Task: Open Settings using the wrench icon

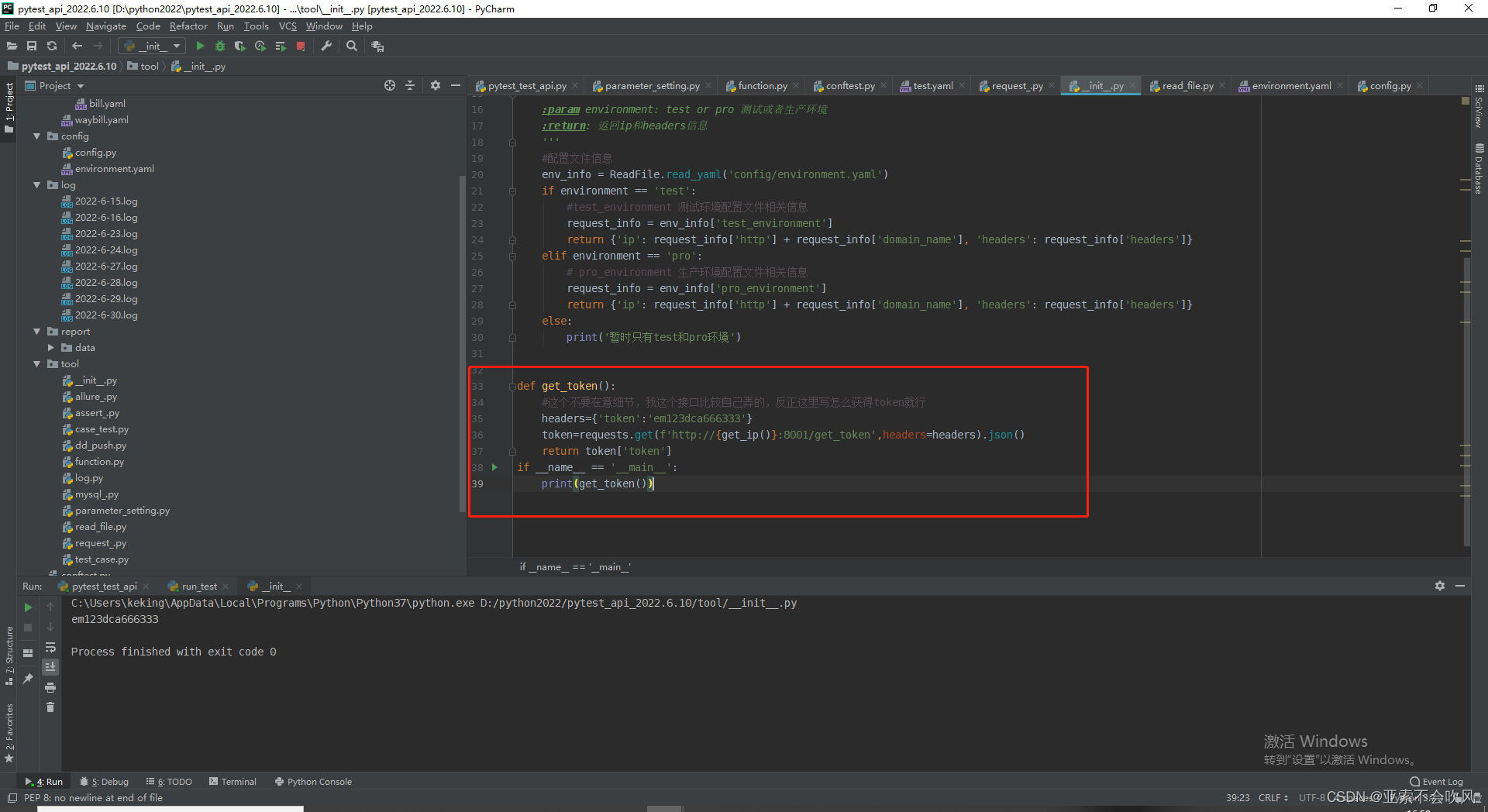Action: pos(326,46)
